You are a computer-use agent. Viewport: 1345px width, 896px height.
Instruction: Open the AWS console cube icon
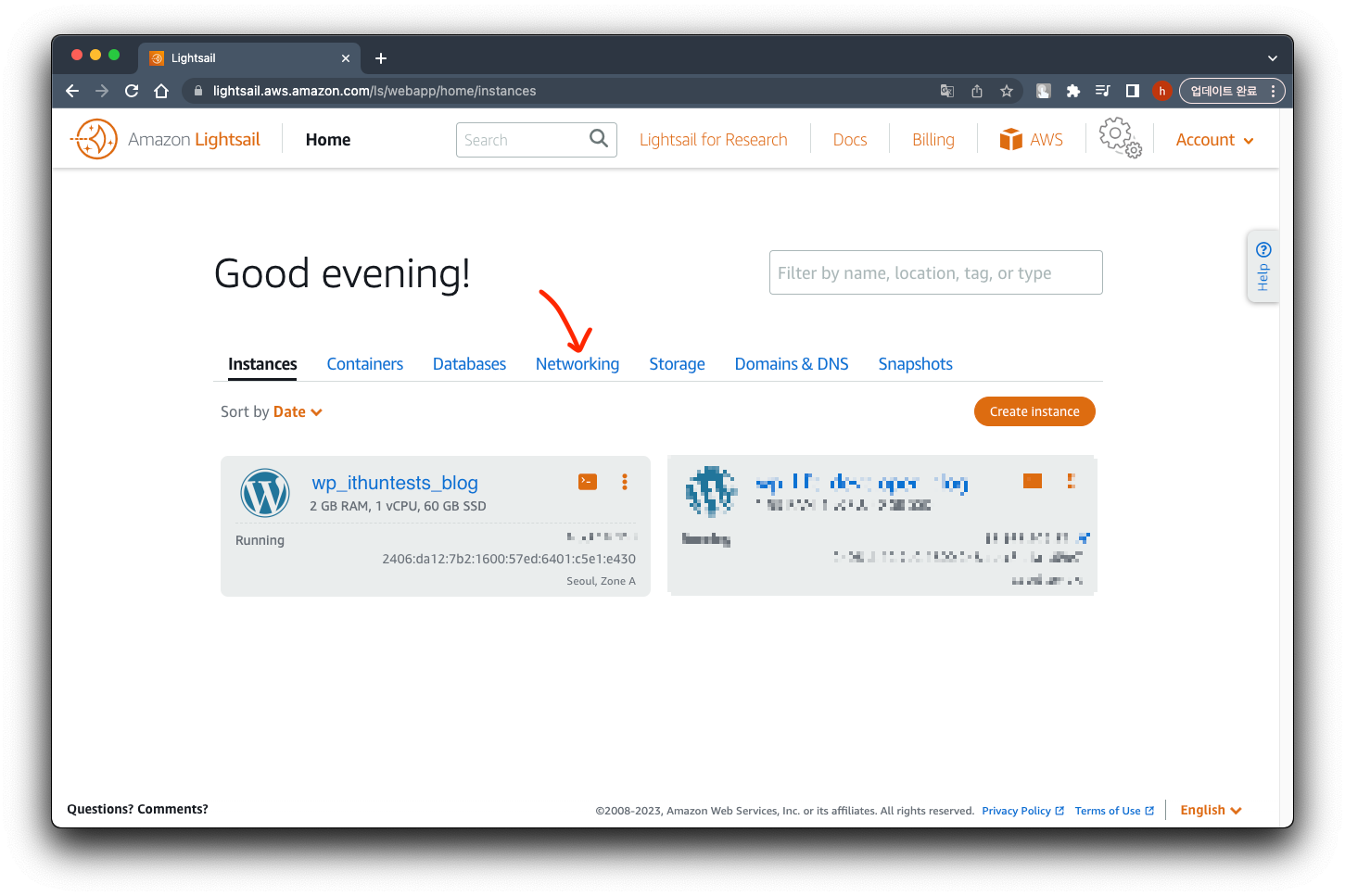point(1010,139)
